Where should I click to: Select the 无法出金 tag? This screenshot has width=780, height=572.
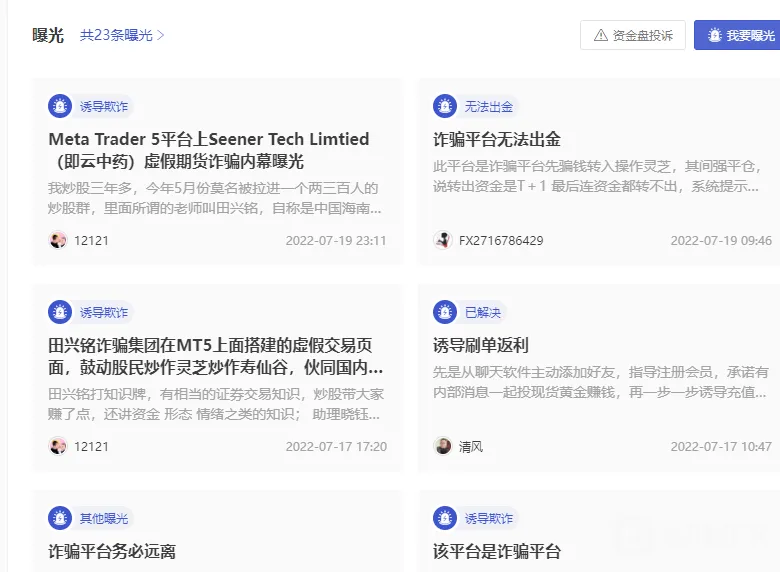coord(489,106)
